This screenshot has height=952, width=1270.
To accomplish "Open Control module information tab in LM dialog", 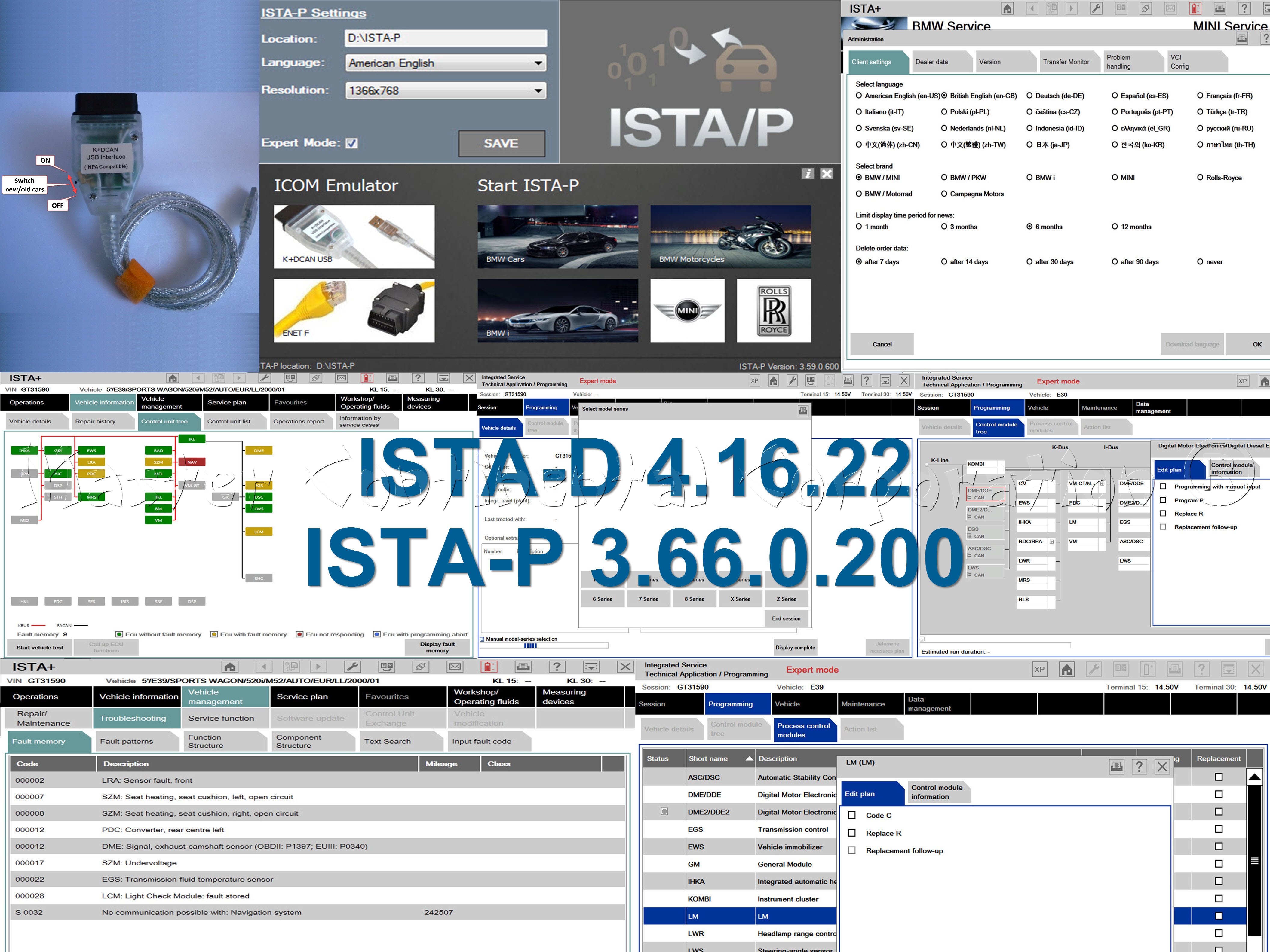I will [x=939, y=792].
